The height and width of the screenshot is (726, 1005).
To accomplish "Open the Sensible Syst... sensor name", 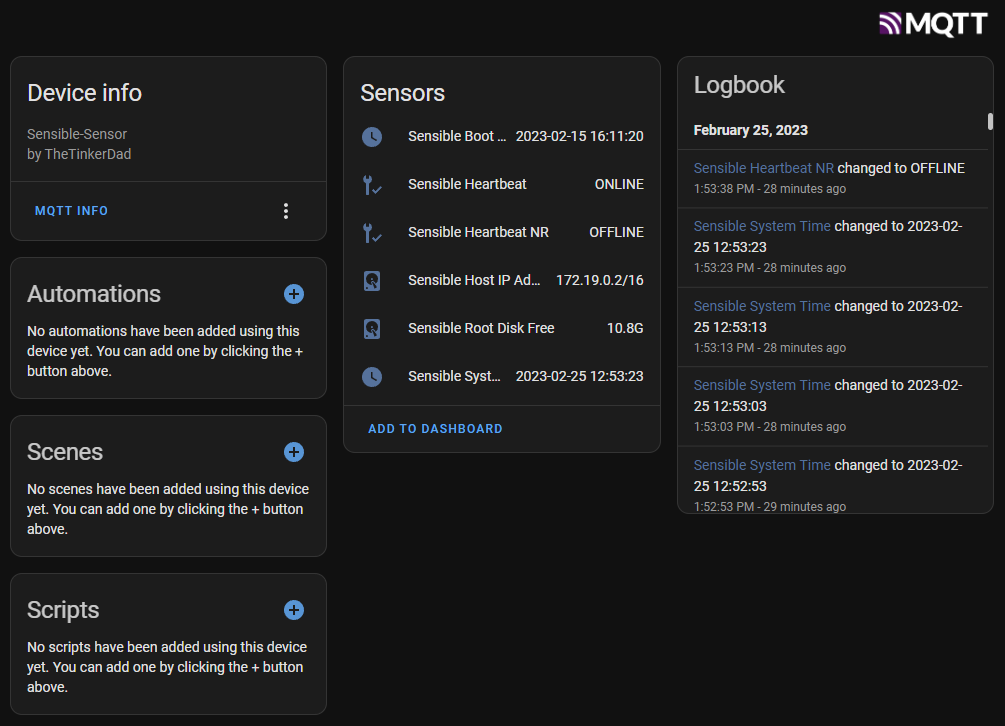I will [x=454, y=377].
